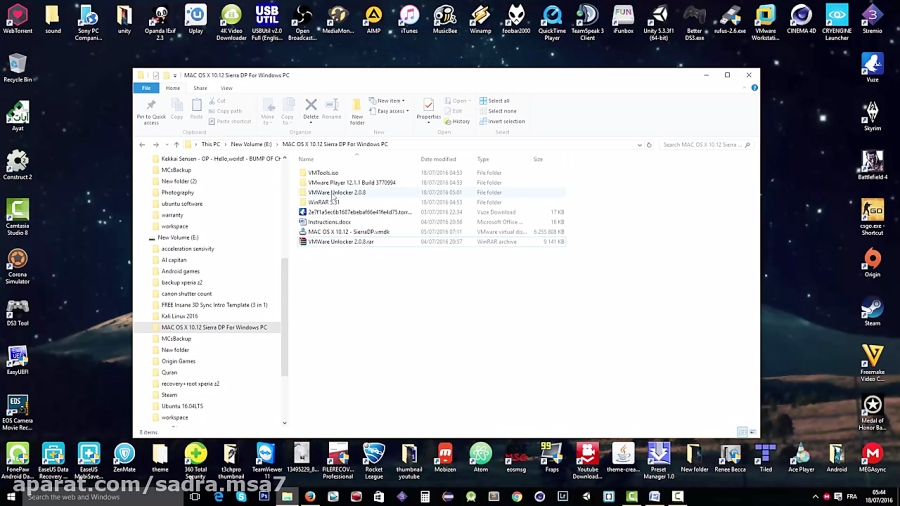Viewport: 900px width, 506px height.
Task: Open the New item dropdown
Action: (x=387, y=101)
